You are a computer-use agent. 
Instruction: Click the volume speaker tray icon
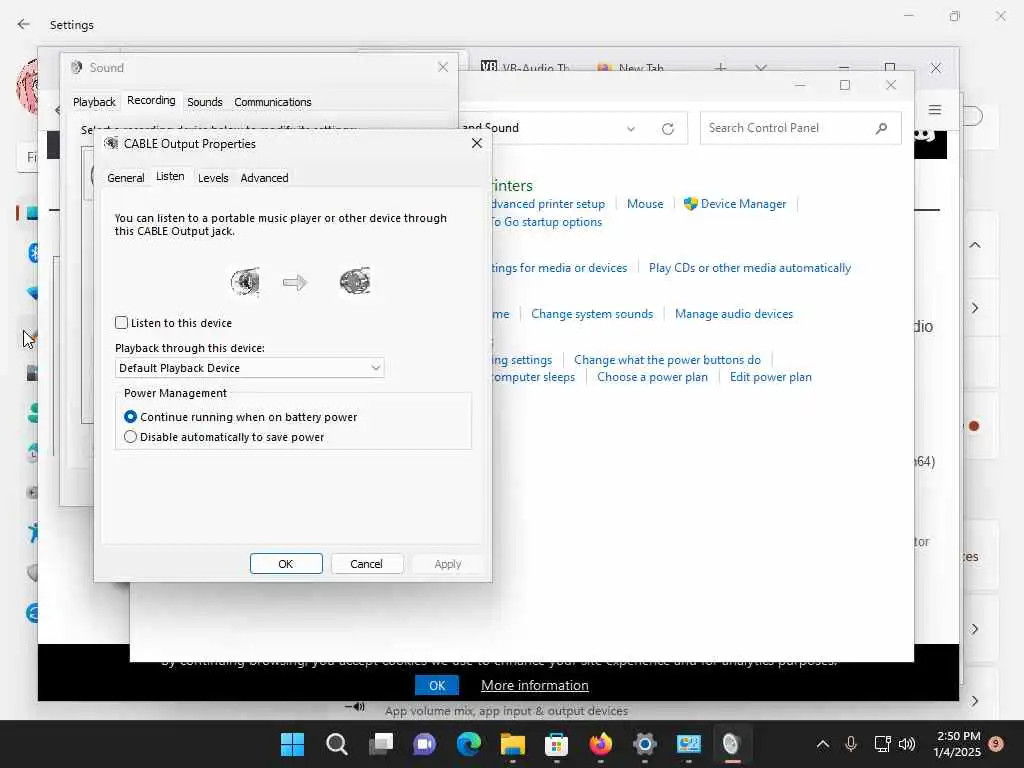(x=907, y=744)
